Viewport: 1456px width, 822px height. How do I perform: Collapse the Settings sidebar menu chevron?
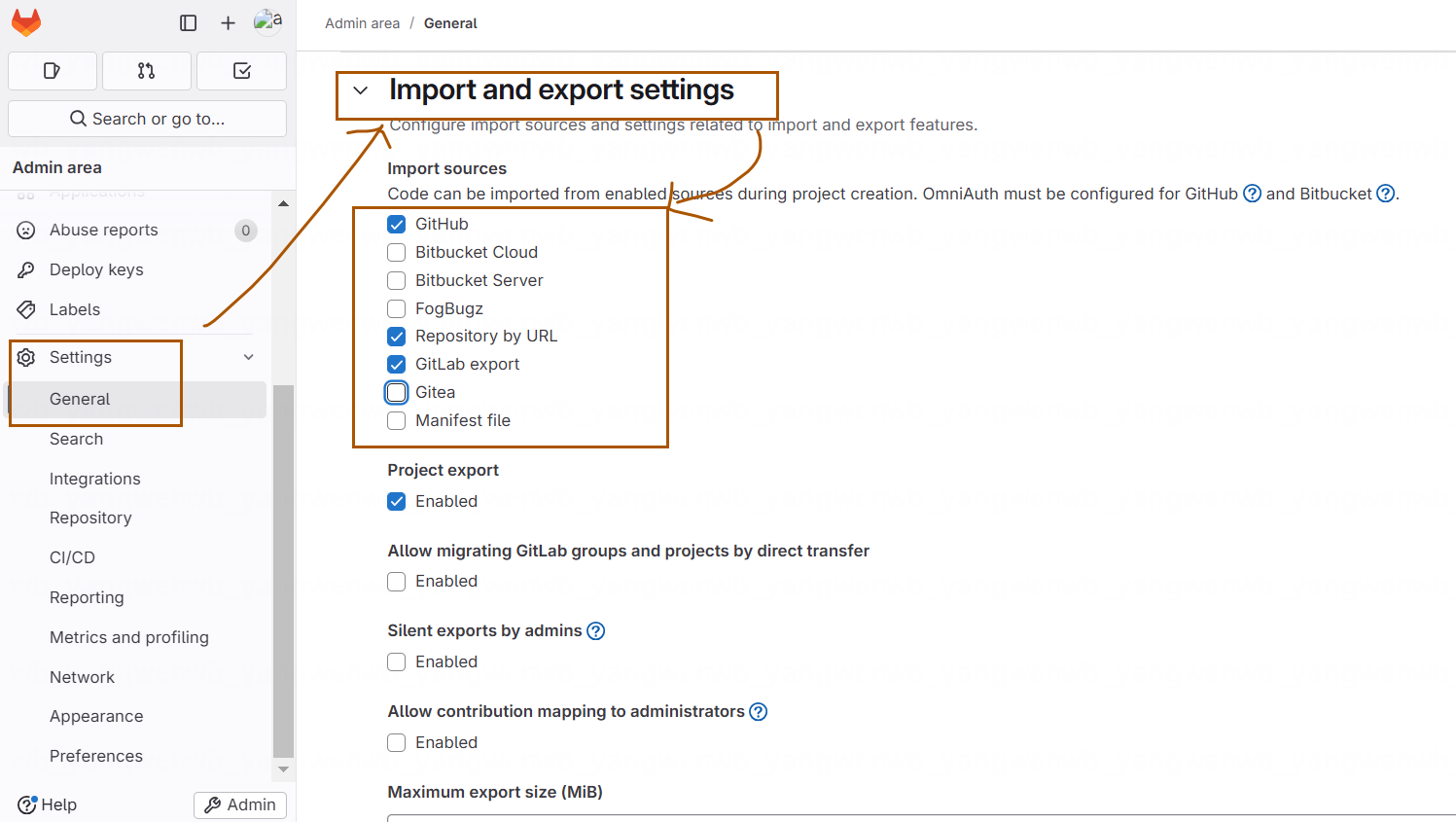tap(249, 358)
